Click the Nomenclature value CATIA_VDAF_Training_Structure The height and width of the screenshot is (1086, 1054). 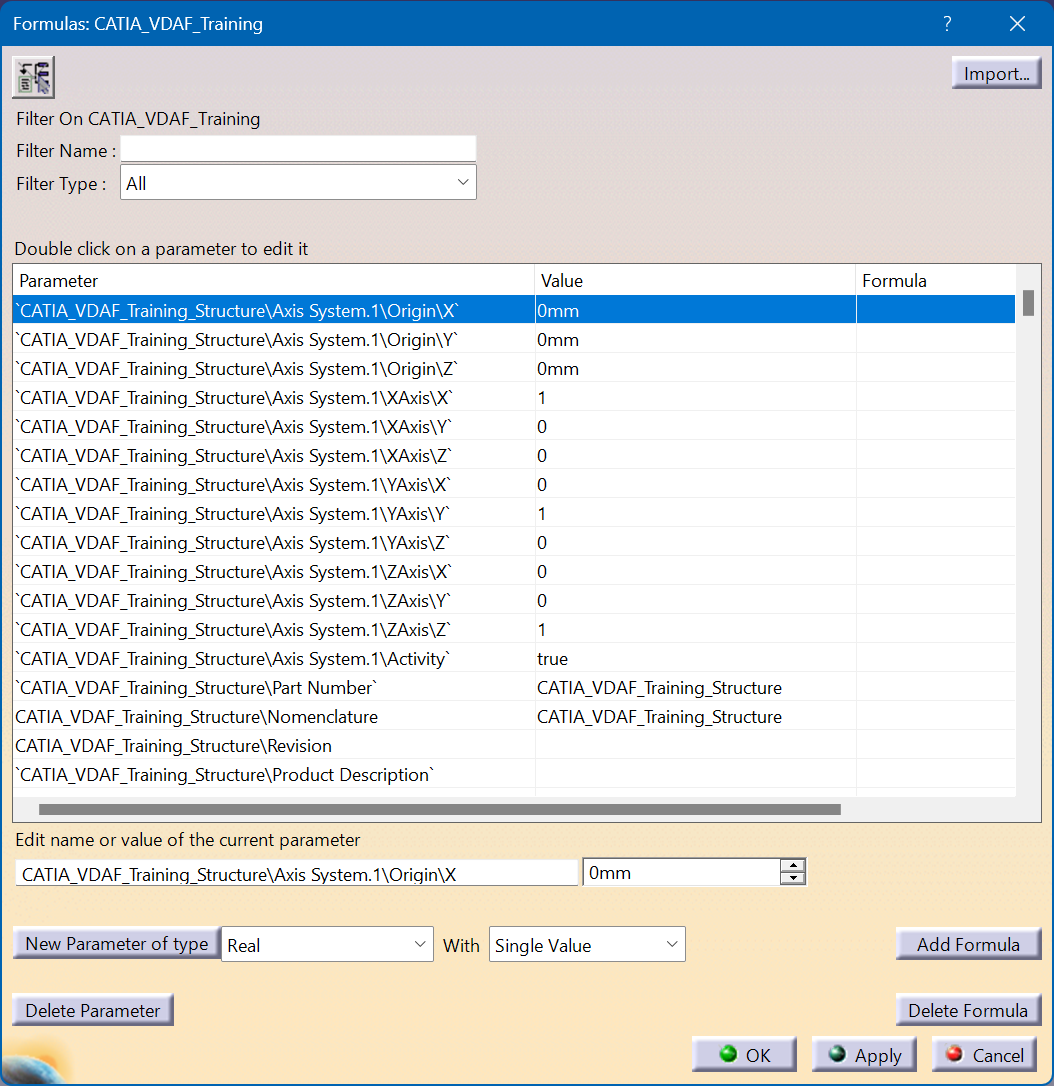coord(659,717)
